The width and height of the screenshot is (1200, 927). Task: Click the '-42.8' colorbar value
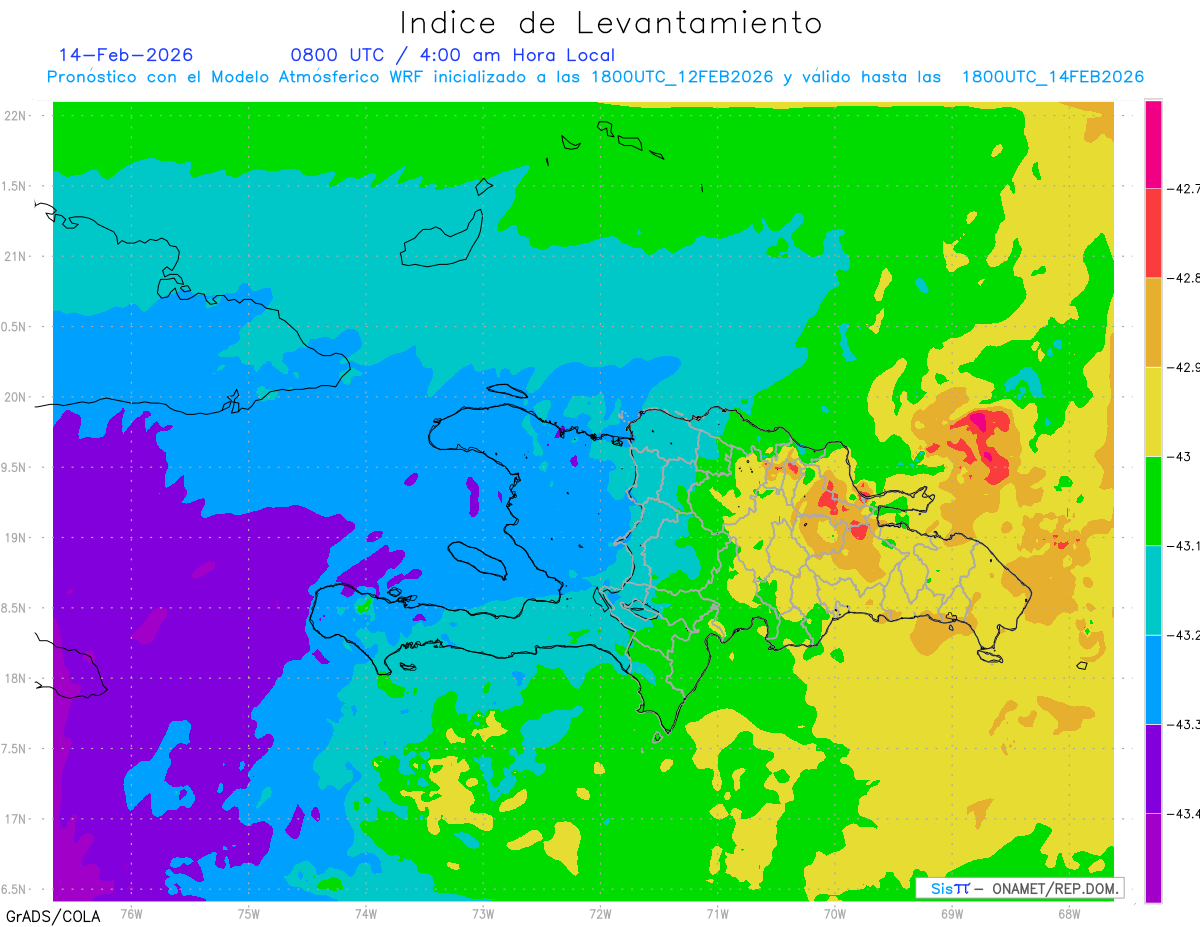click(1184, 278)
